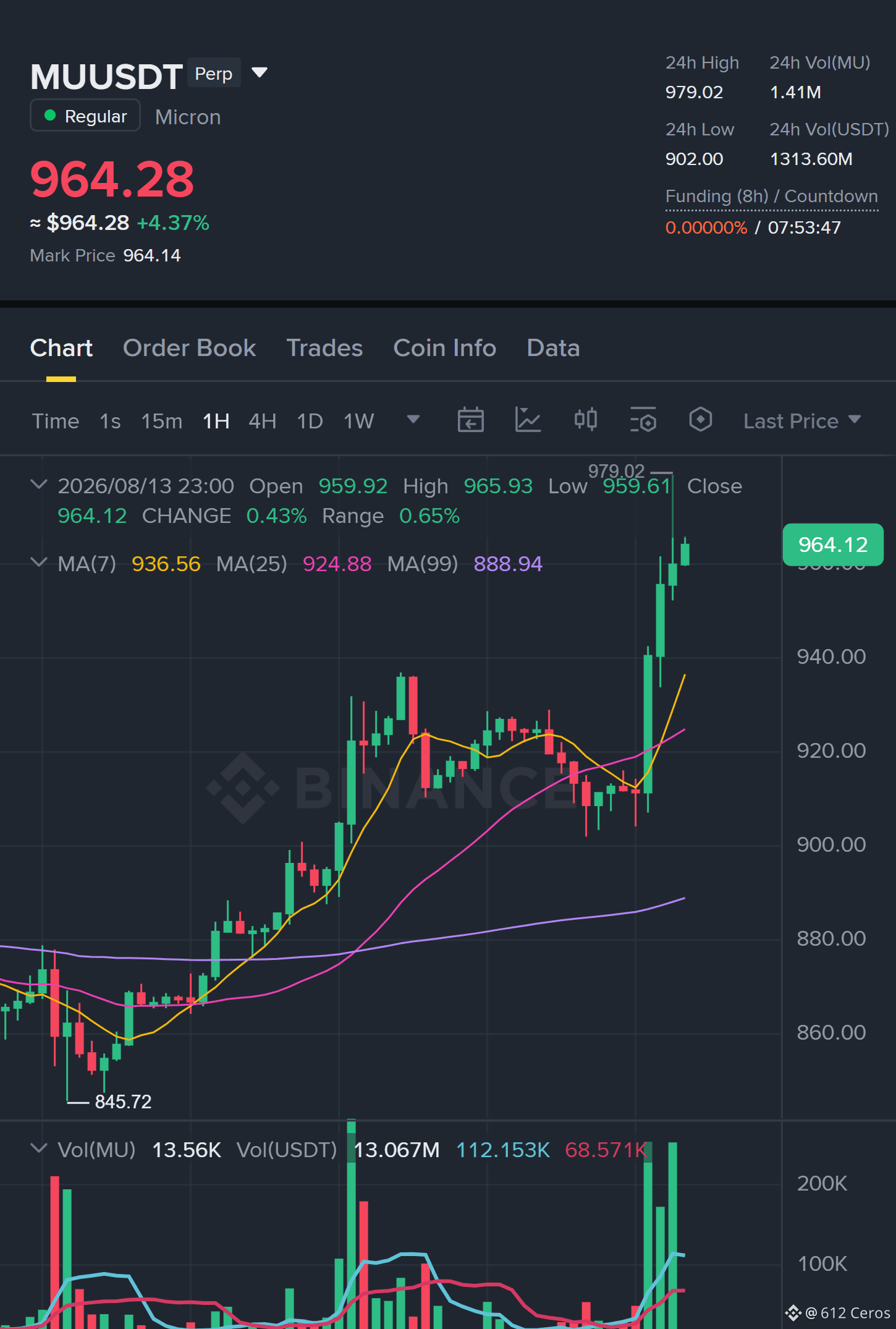Image resolution: width=896 pixels, height=1329 pixels.
Task: Click the MA(25) value 924.88
Action: coord(337,564)
